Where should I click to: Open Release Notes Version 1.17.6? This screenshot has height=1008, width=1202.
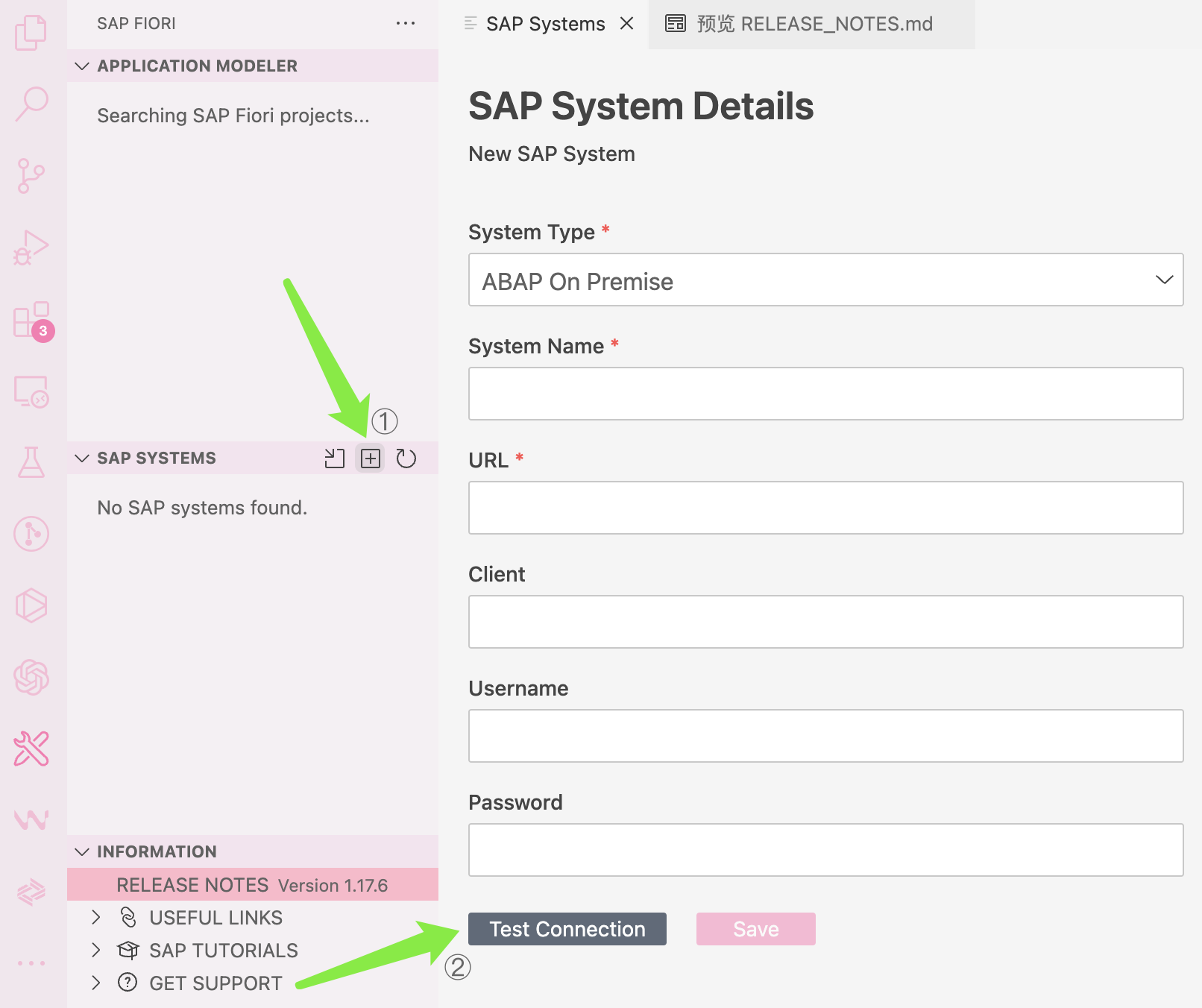click(253, 884)
